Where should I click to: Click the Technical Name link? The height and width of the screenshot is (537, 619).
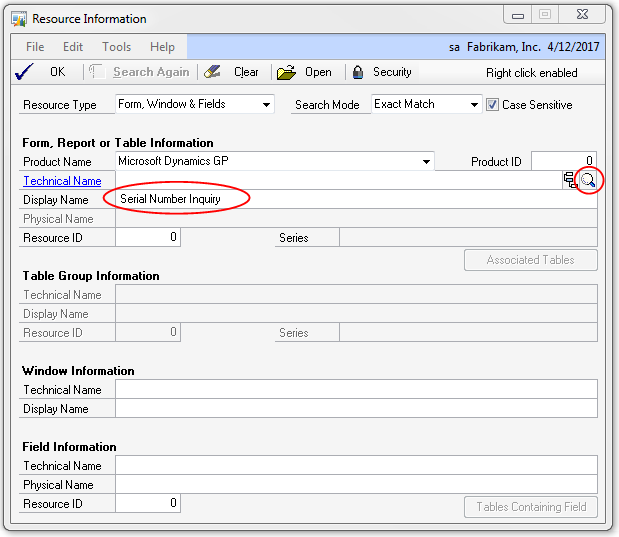click(x=62, y=181)
